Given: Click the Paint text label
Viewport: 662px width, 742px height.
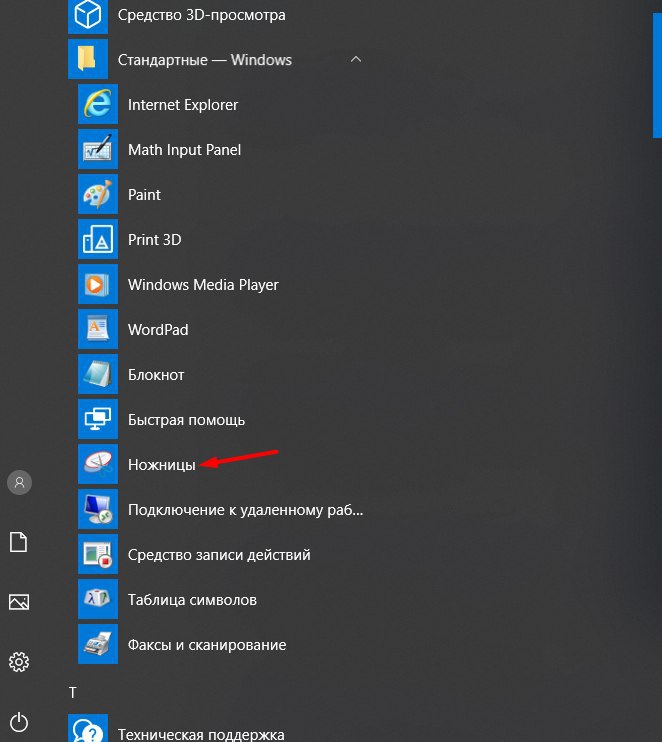Looking at the screenshot, I should point(144,194).
